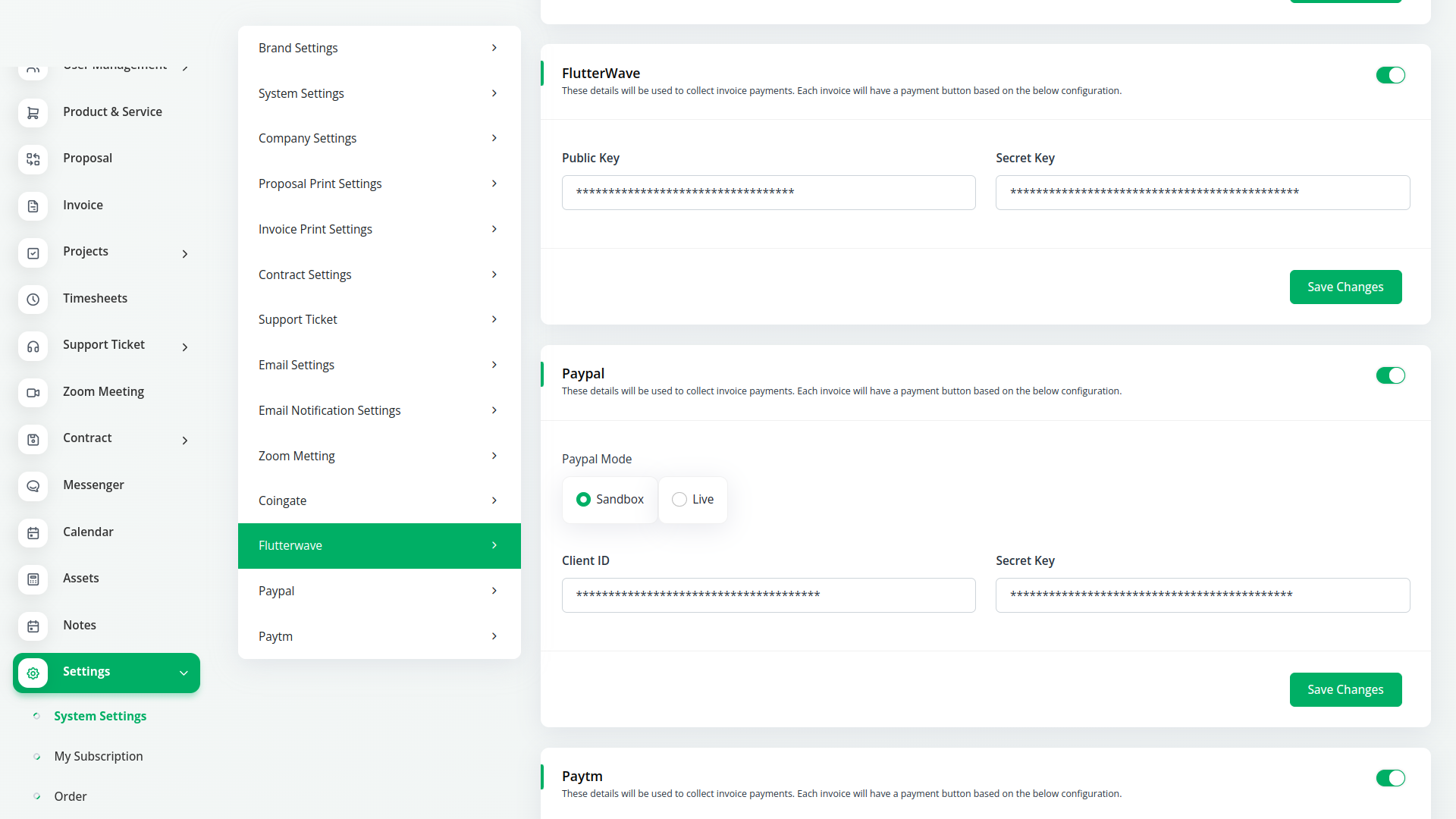The height and width of the screenshot is (819, 1456).
Task: Click the Messenger chat icon
Action: point(33,486)
